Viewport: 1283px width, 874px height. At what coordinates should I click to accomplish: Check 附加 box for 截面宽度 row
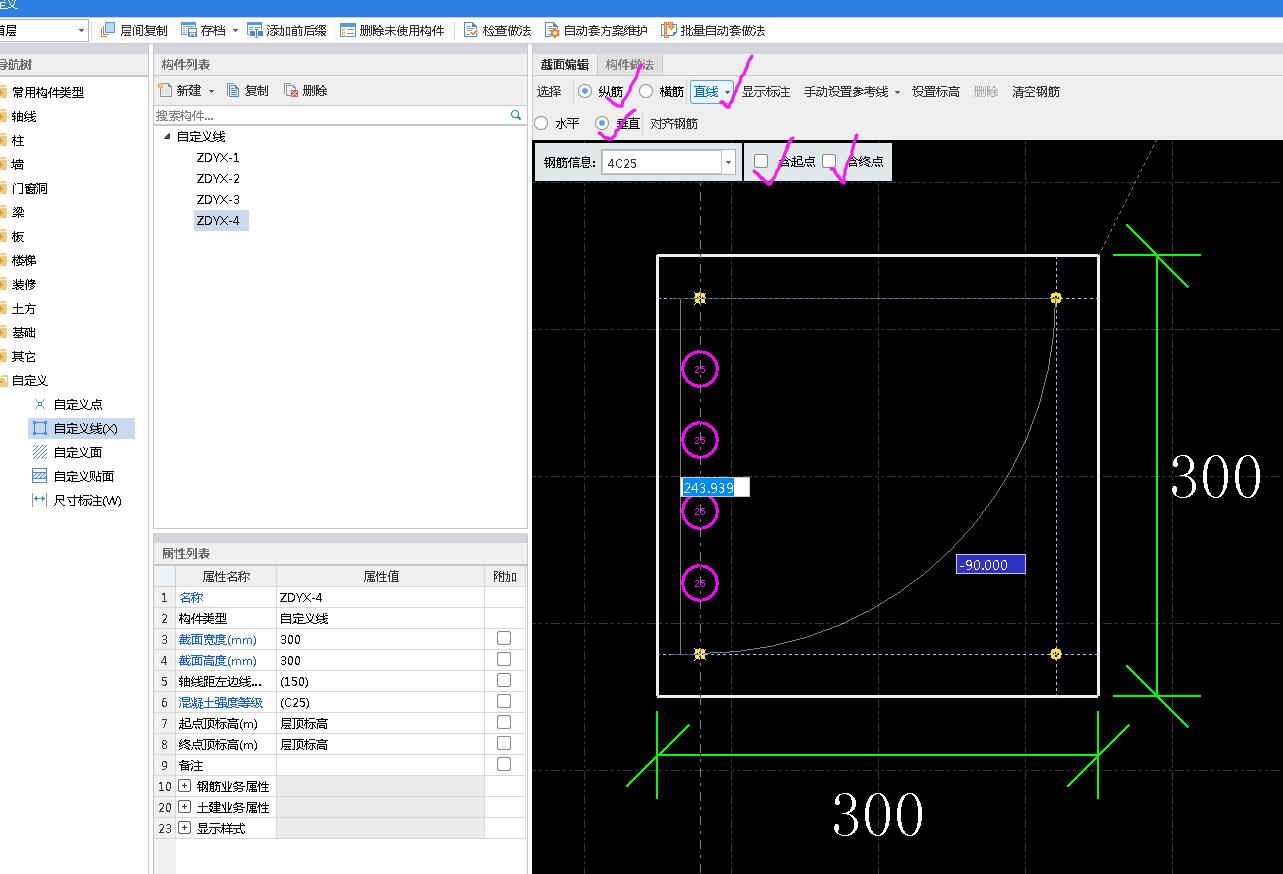[x=504, y=638]
